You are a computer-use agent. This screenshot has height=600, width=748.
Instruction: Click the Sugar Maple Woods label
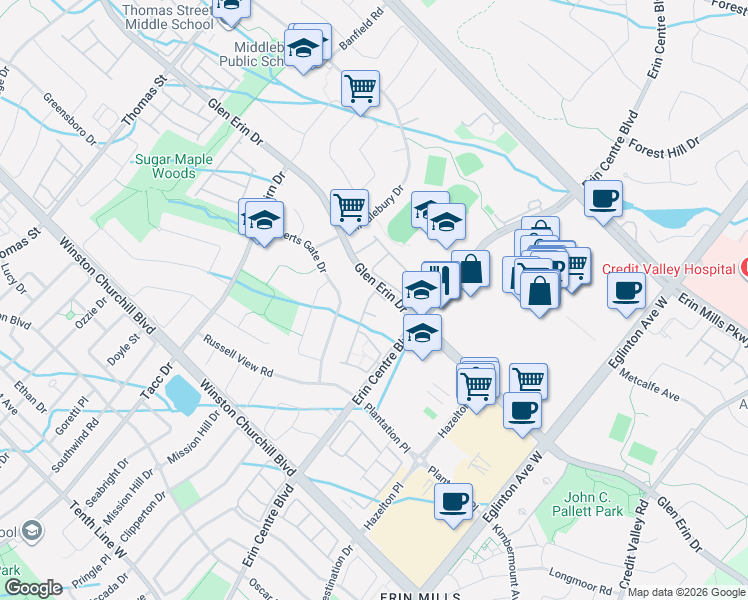point(174,166)
